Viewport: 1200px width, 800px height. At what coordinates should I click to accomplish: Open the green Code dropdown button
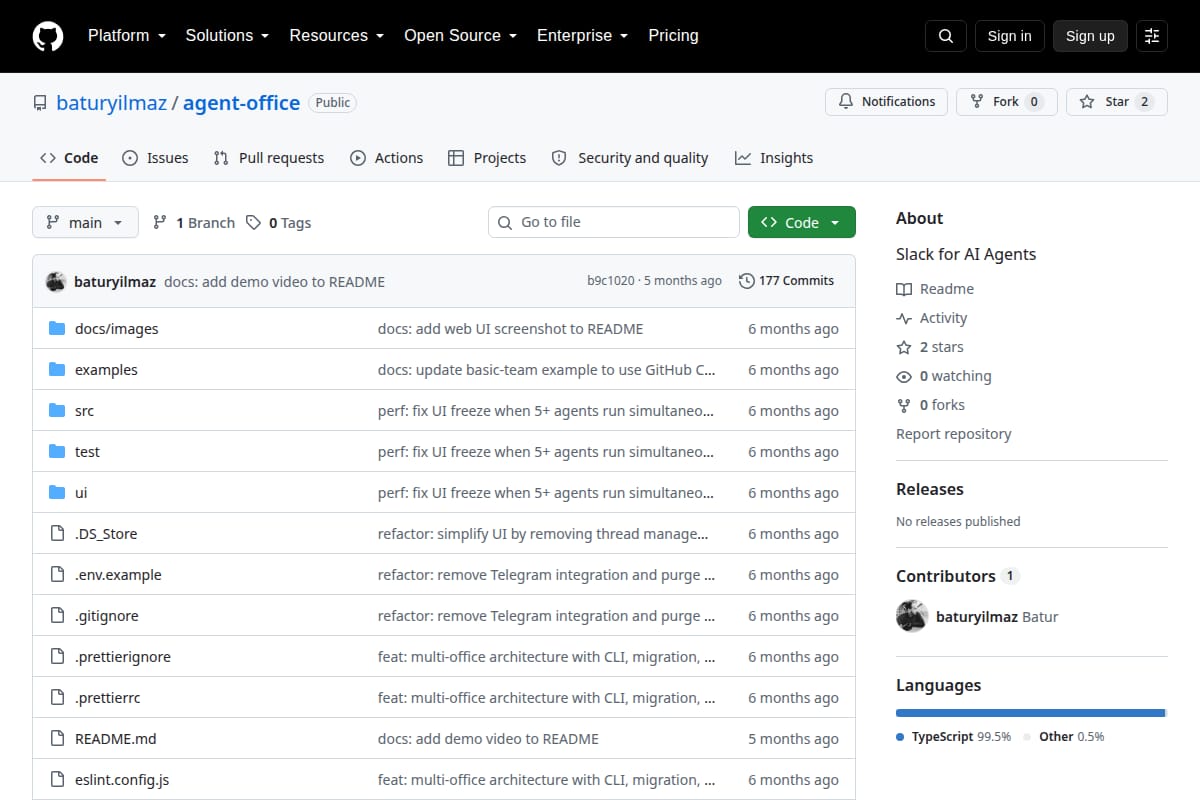point(801,222)
